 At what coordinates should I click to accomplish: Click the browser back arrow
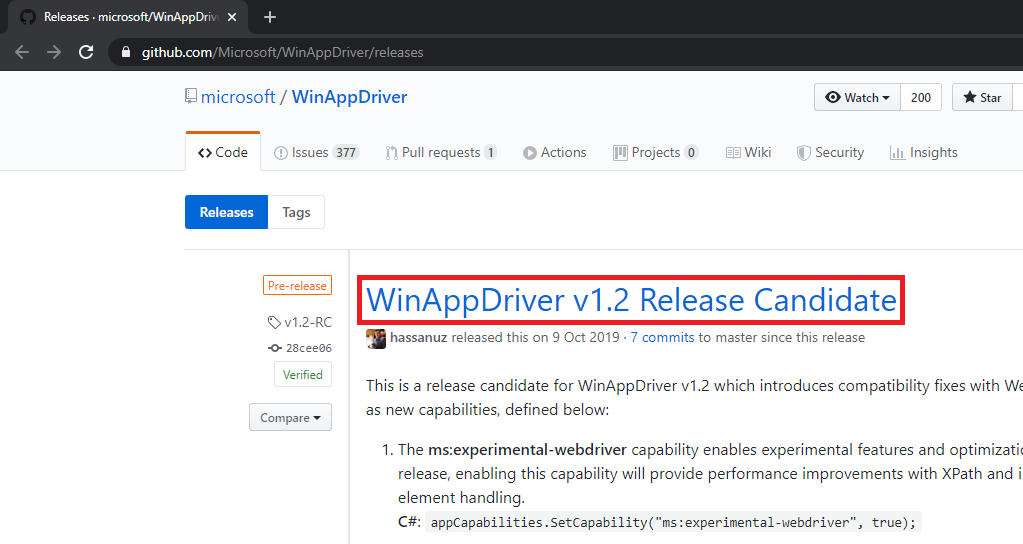coord(22,52)
